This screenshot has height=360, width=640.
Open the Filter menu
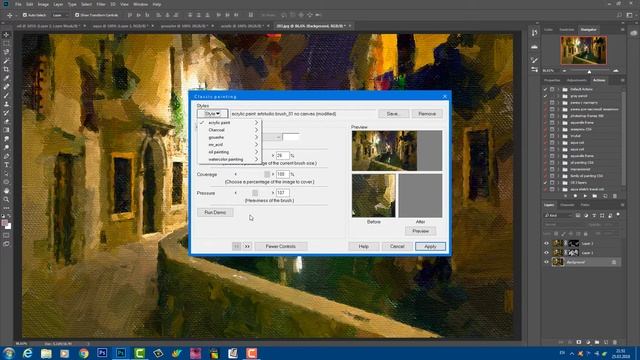tap(101, 4)
